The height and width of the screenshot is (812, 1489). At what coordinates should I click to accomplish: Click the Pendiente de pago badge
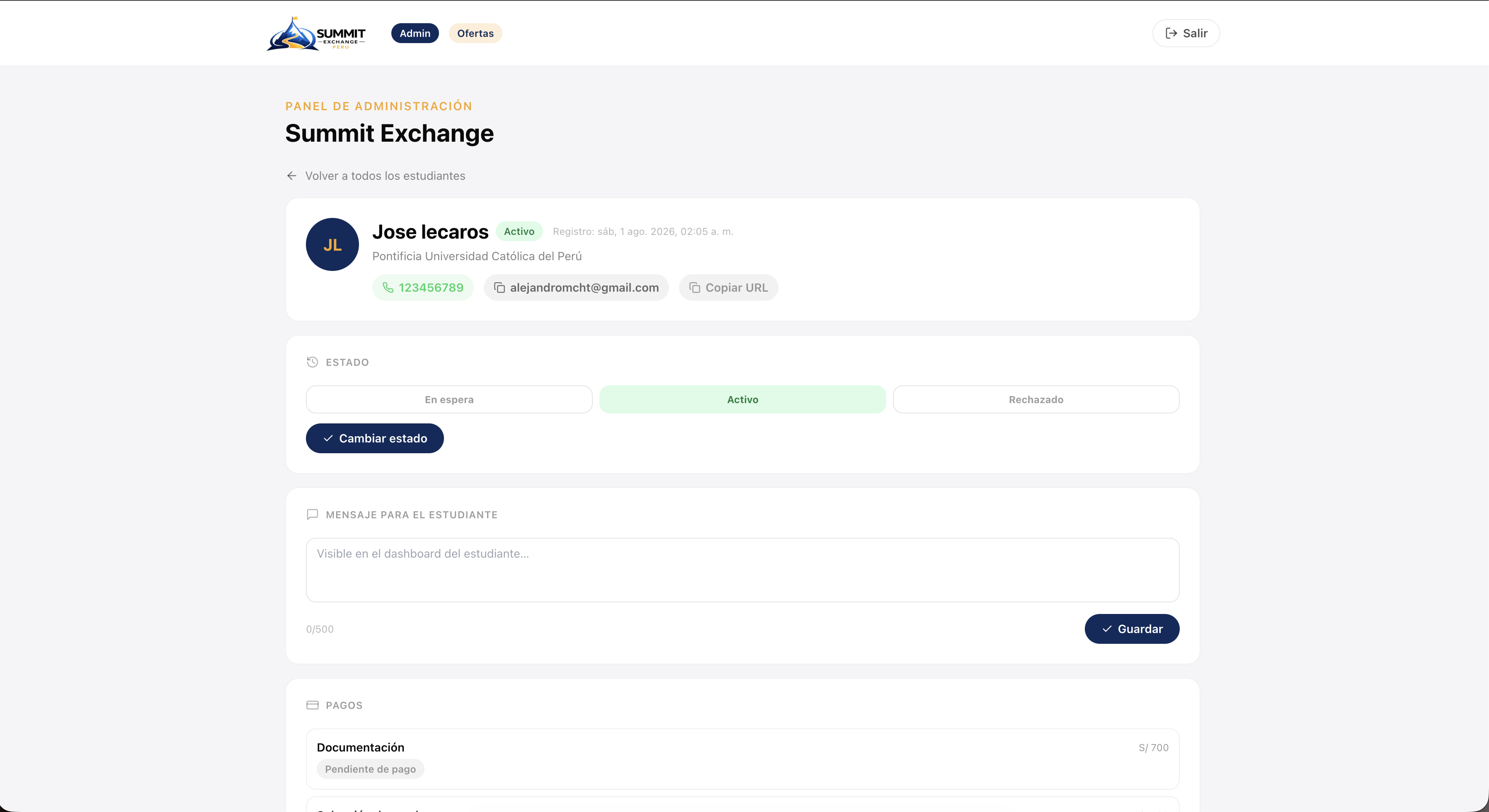click(x=371, y=769)
